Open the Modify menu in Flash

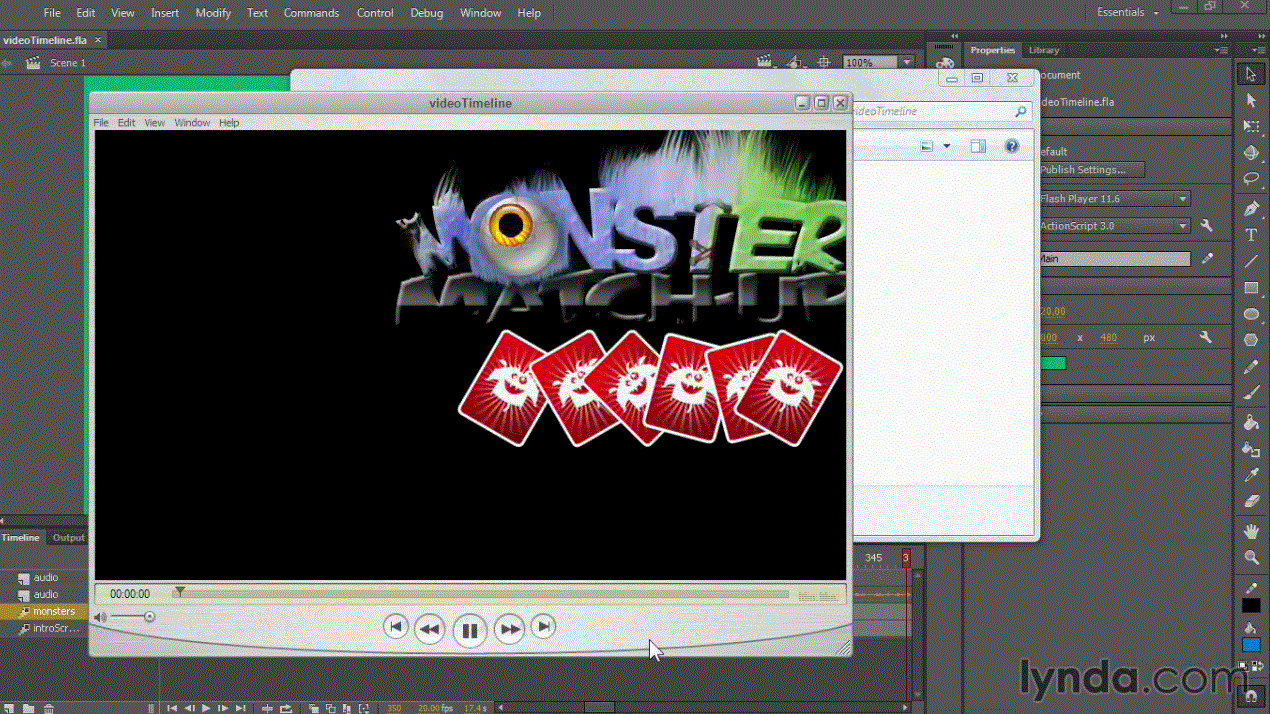[213, 13]
